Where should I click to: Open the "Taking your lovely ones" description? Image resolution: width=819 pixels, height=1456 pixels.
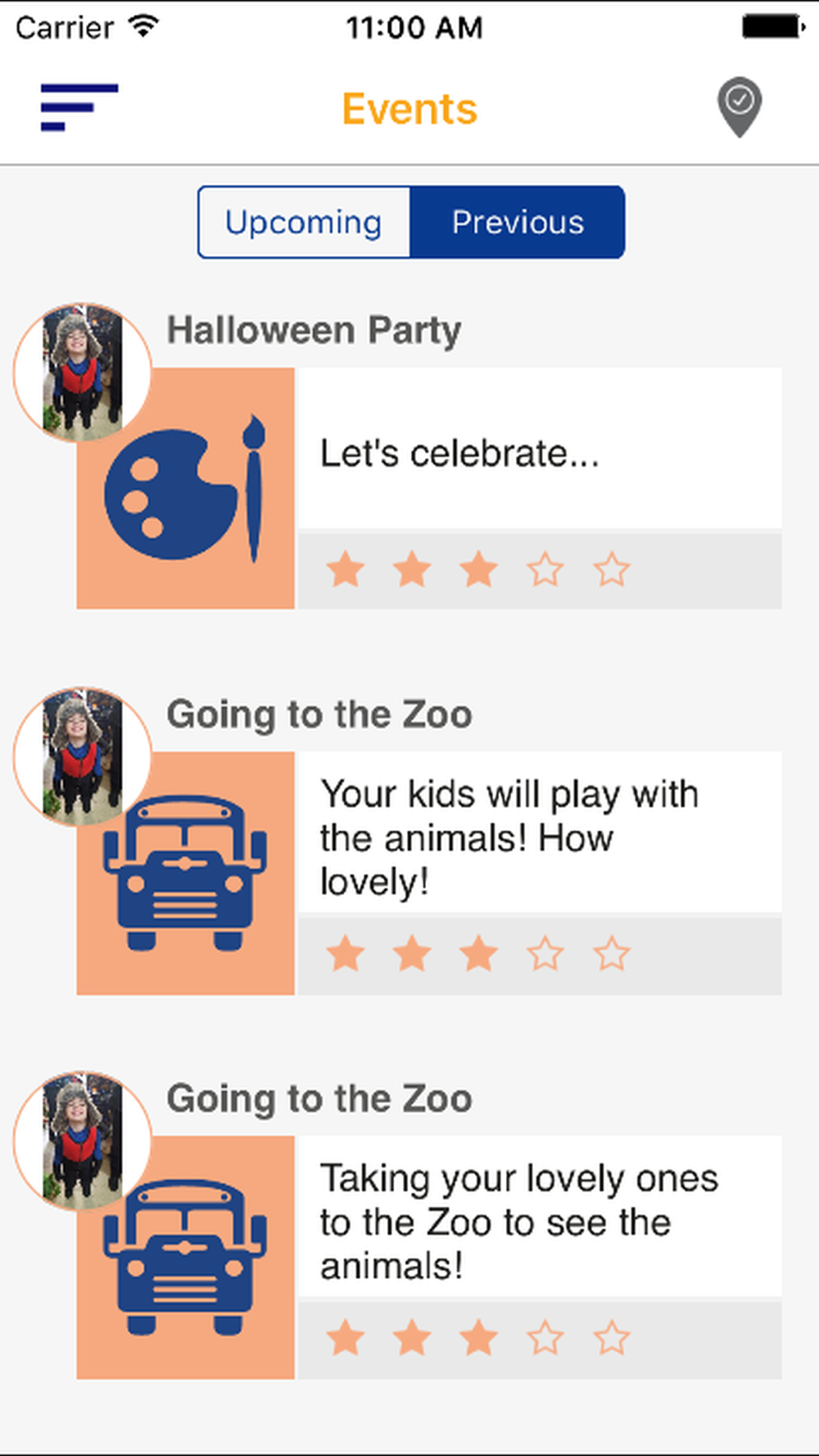pyautogui.click(x=518, y=1221)
